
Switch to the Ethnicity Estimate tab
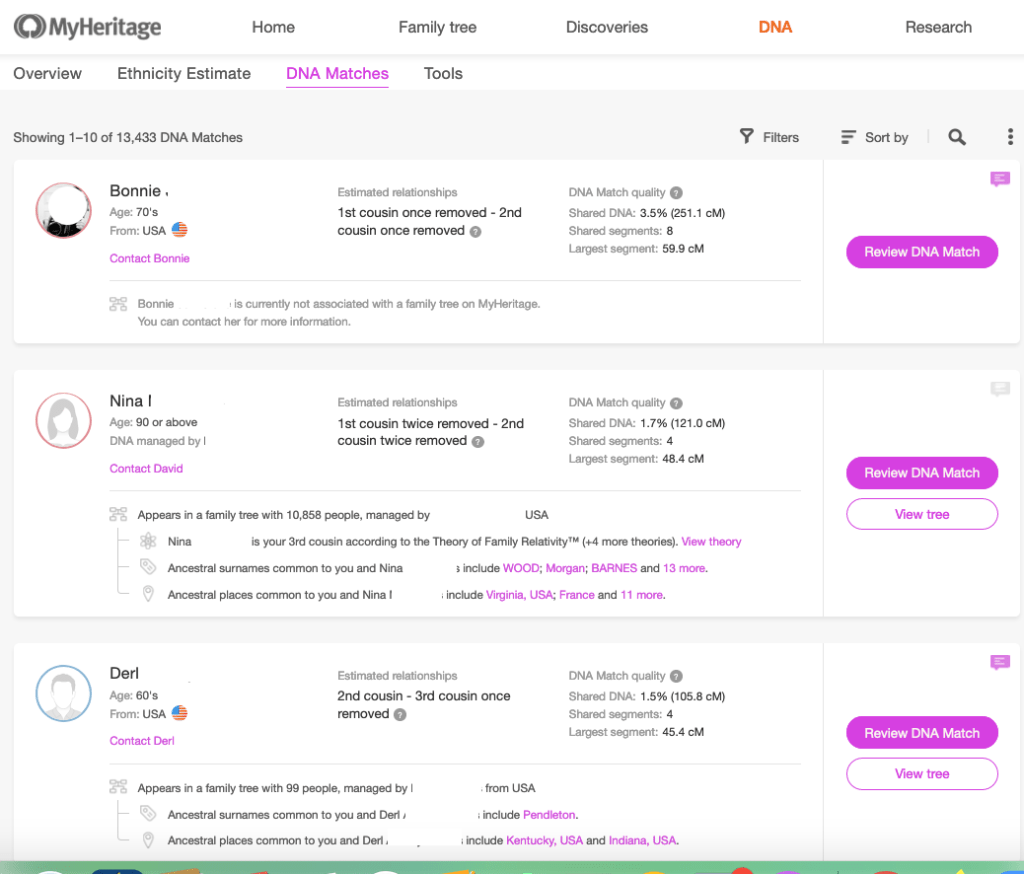[184, 73]
